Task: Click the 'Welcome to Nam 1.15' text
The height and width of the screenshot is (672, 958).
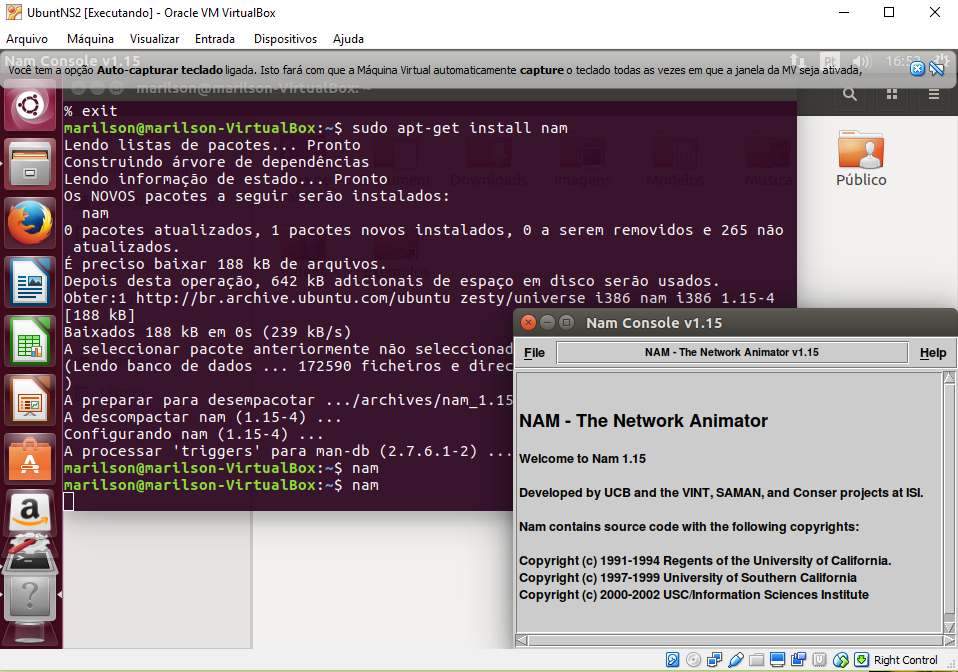Action: pyautogui.click(x=582, y=459)
